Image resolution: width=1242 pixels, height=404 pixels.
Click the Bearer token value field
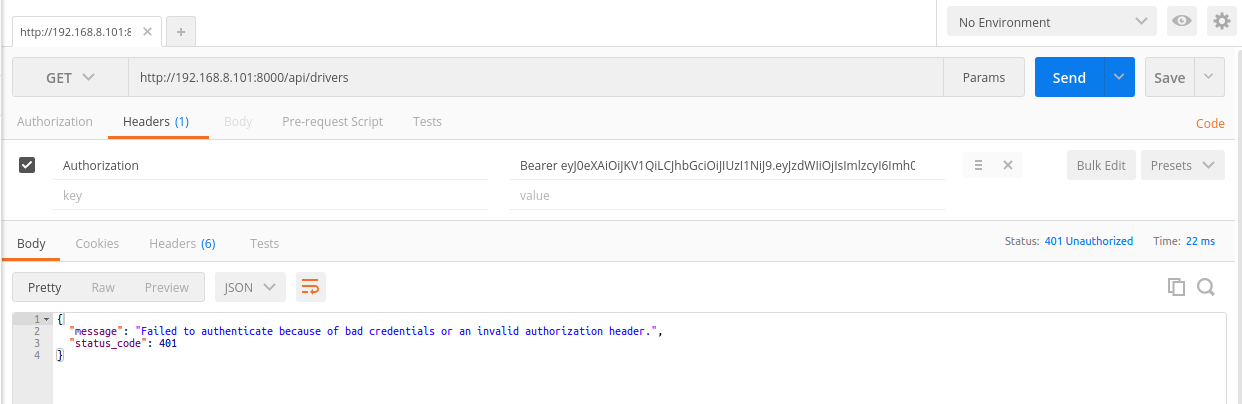pyautogui.click(x=727, y=165)
